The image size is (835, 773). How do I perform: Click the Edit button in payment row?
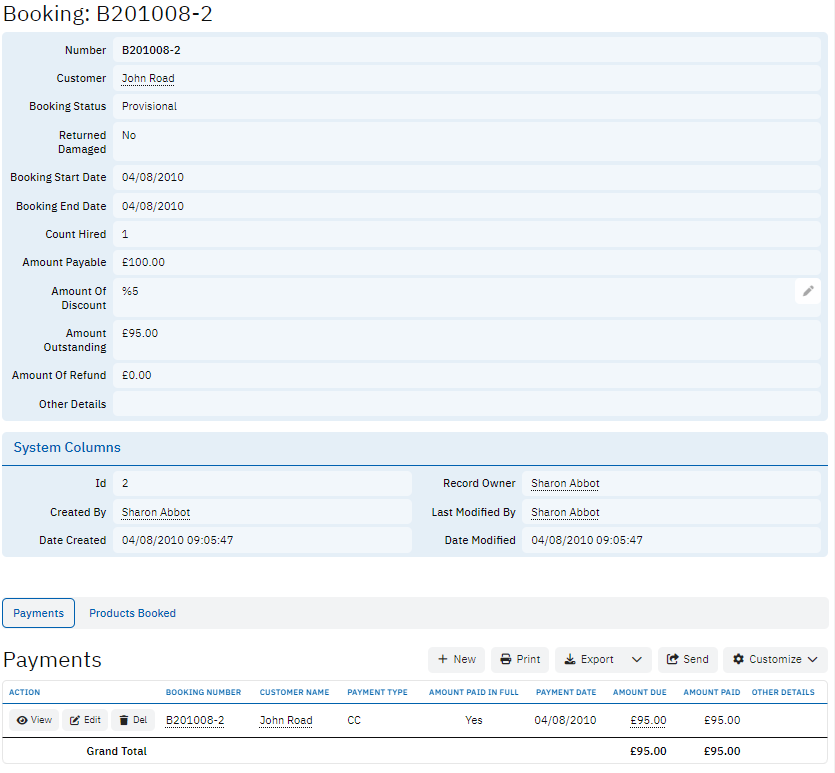click(85, 720)
